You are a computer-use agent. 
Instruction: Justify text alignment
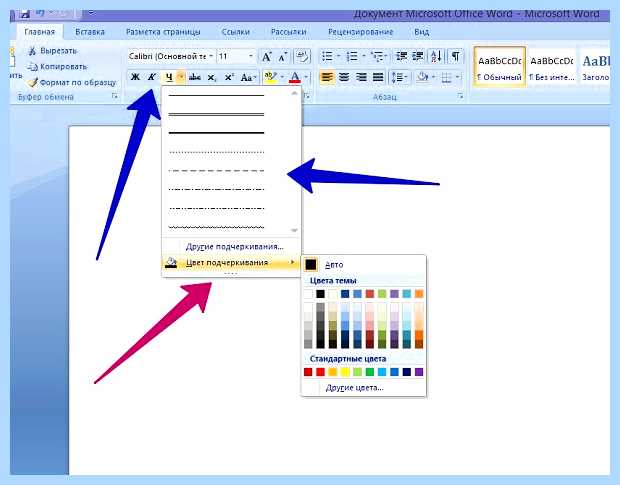pos(378,77)
